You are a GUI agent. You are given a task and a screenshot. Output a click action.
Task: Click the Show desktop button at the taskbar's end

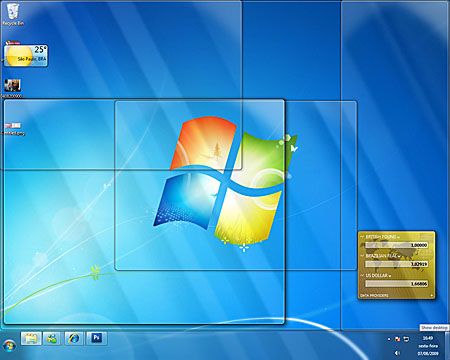pos(447,345)
